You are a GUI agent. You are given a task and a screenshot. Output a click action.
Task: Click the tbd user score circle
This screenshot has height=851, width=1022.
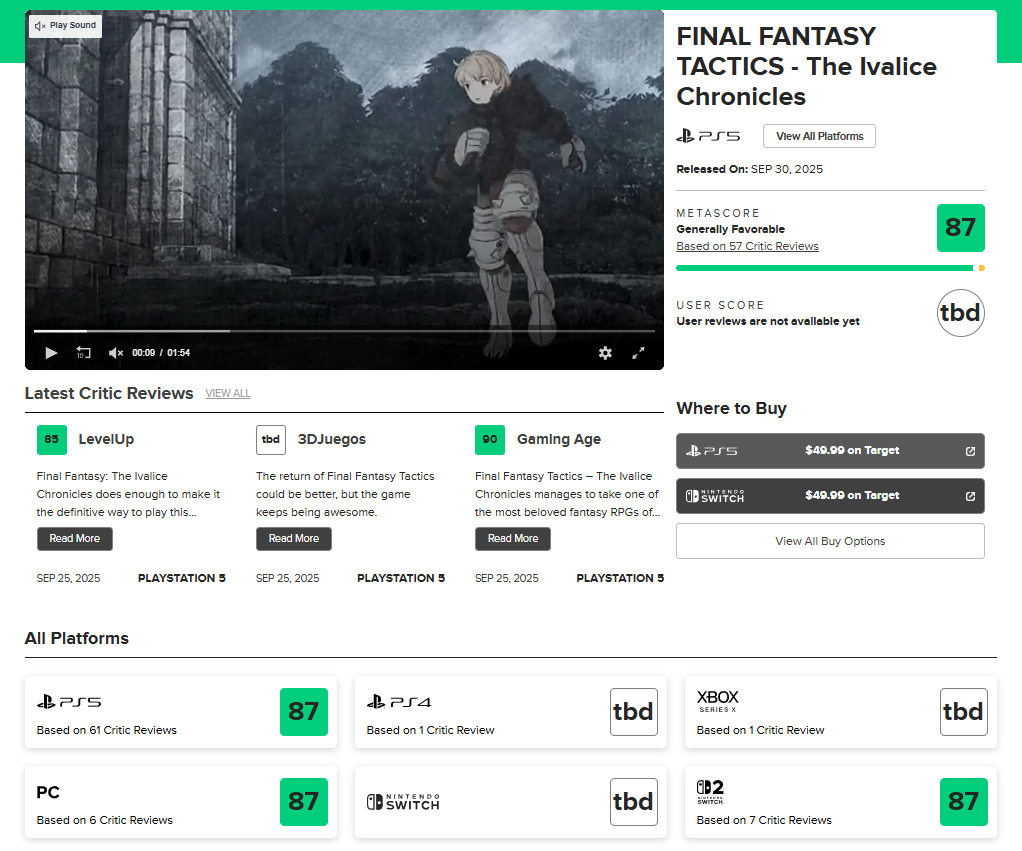(x=960, y=313)
